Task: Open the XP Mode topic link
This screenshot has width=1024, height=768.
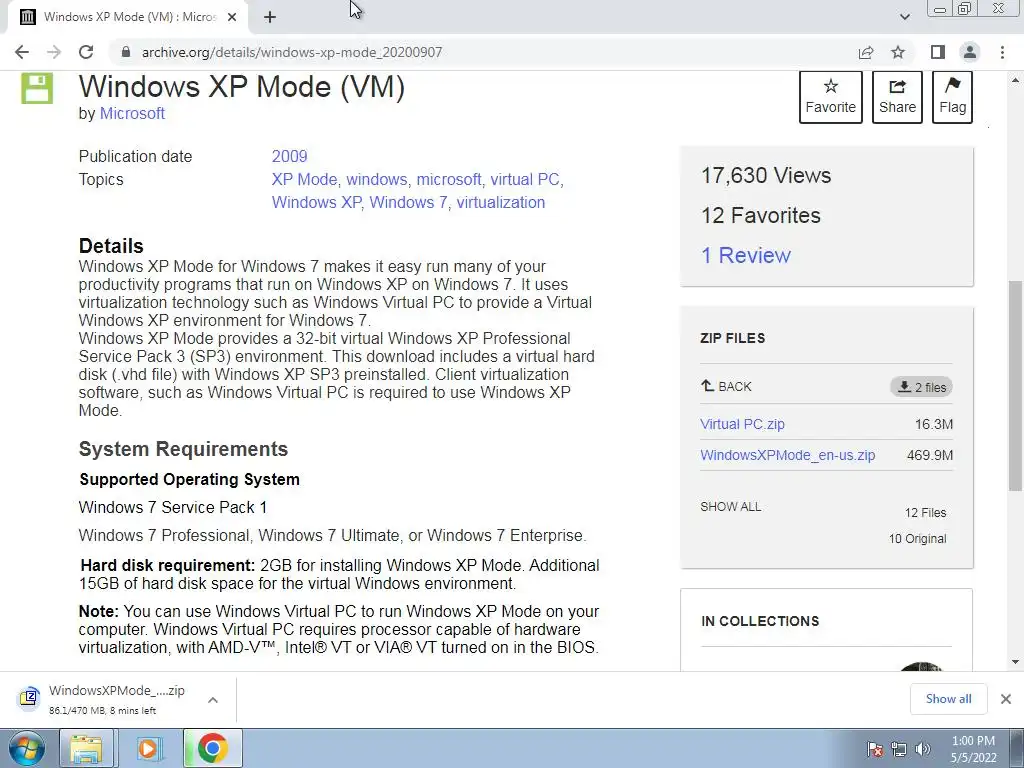Action: pos(304,180)
